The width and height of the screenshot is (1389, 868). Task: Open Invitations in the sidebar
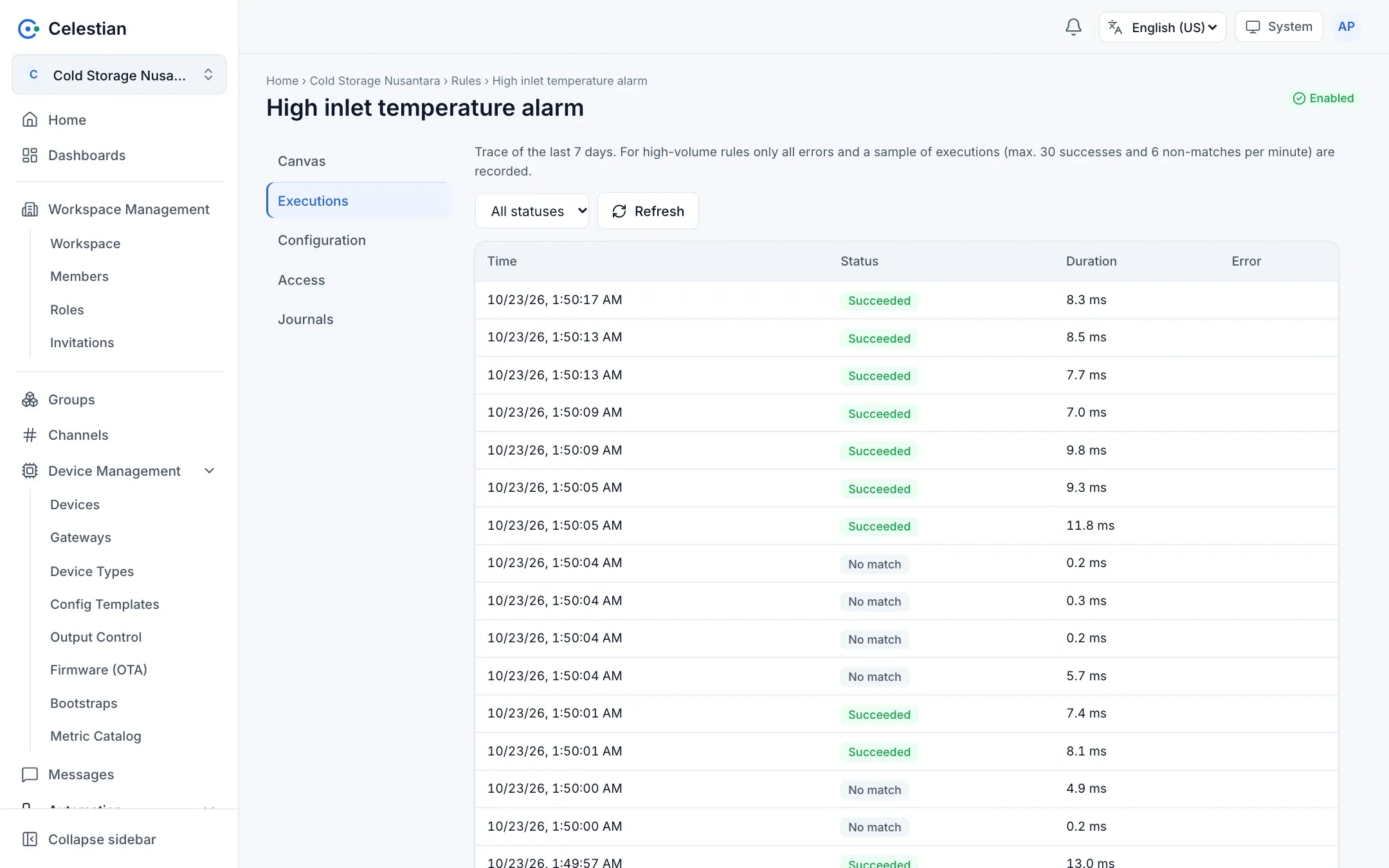pyautogui.click(x=82, y=343)
